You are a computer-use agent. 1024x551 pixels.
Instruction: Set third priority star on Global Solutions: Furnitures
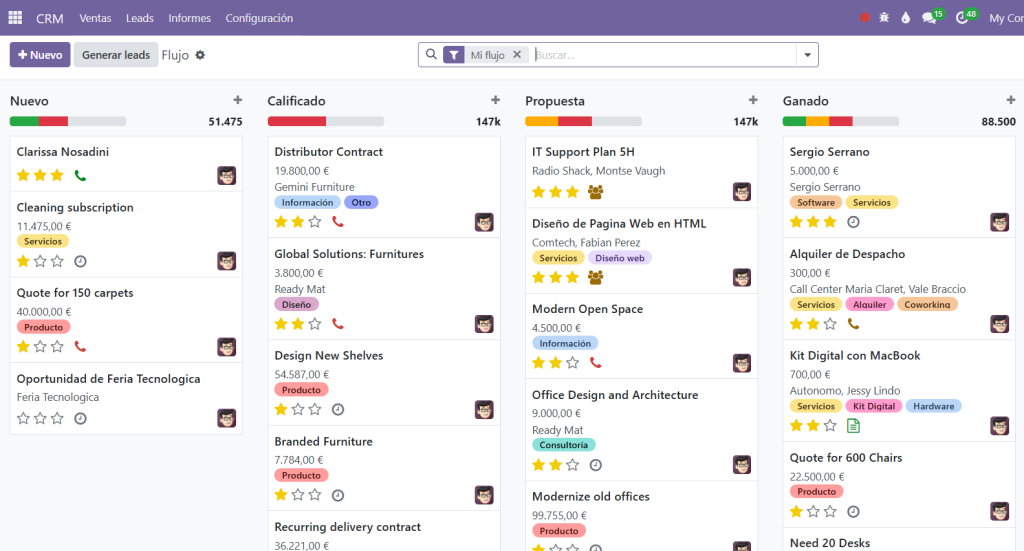[315, 324]
